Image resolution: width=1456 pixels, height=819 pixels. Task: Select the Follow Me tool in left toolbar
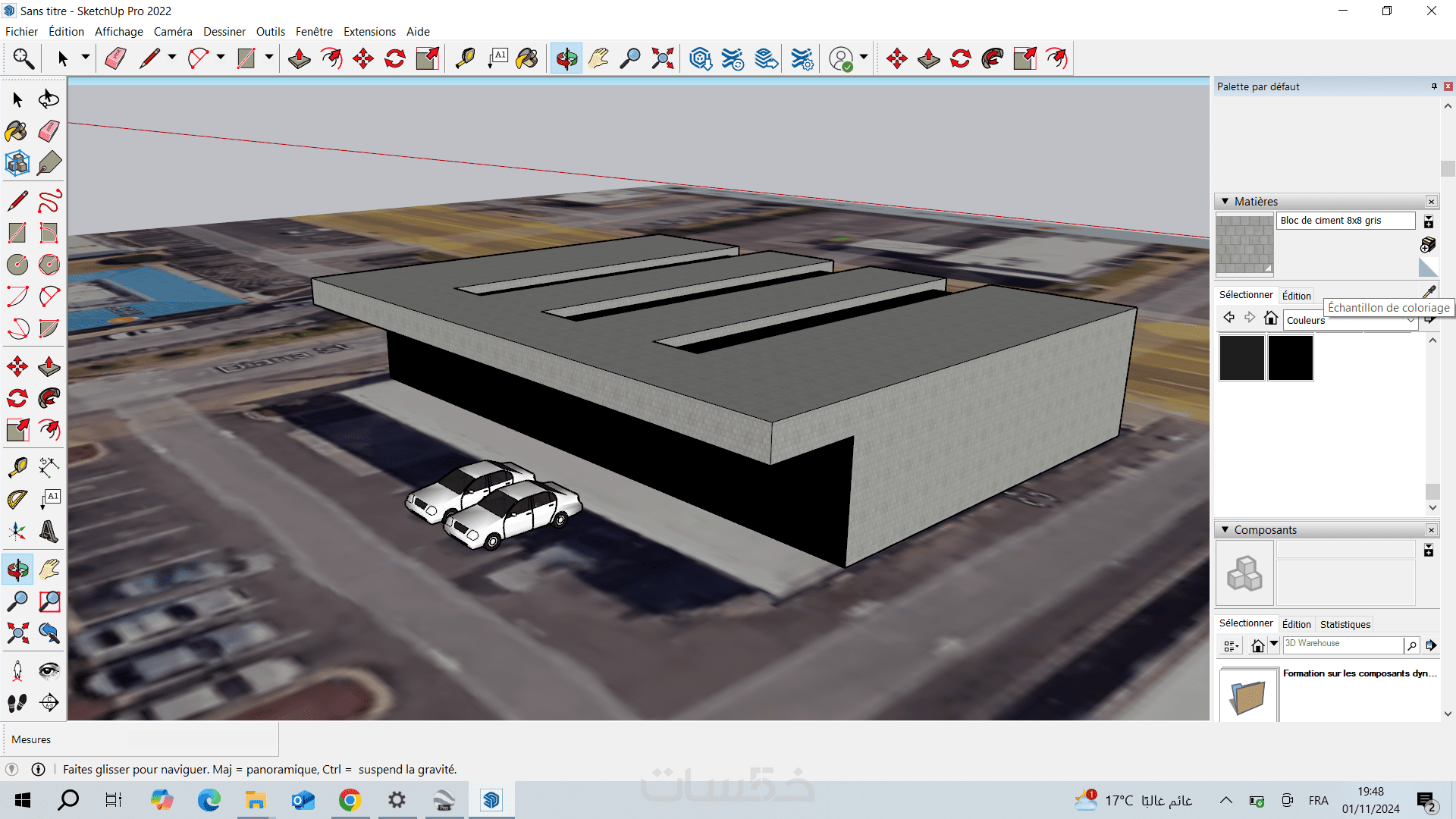(49, 398)
